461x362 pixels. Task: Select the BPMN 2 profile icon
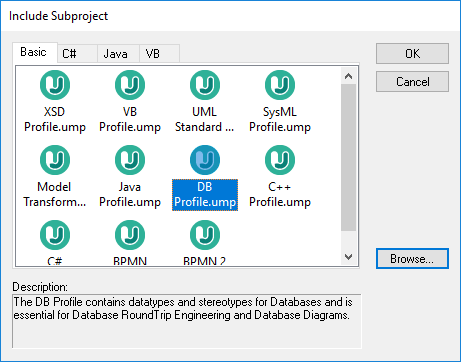coord(205,235)
